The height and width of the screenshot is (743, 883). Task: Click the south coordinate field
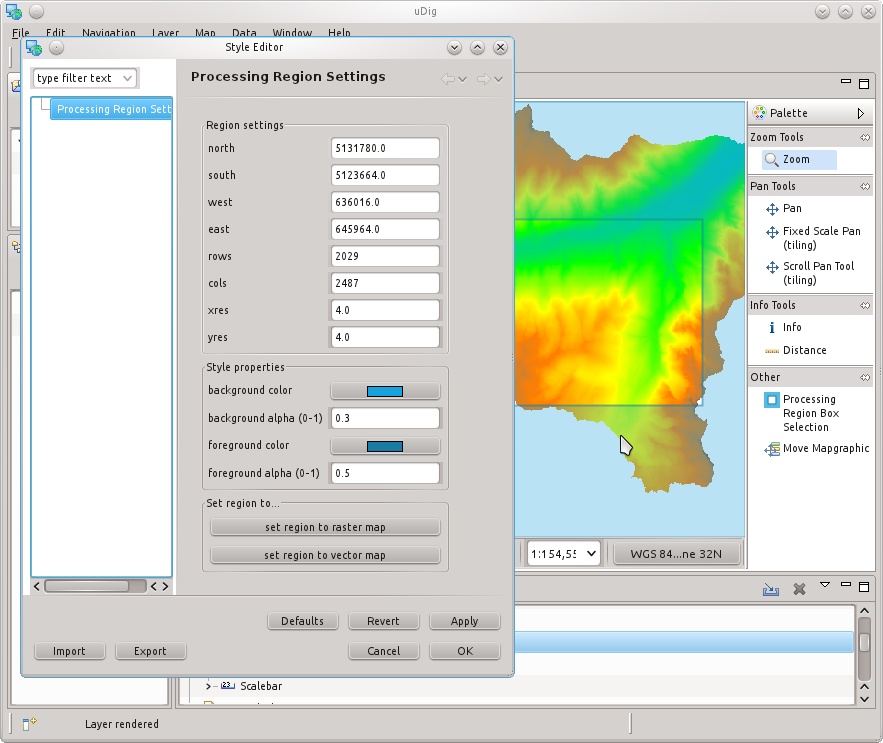pos(385,175)
